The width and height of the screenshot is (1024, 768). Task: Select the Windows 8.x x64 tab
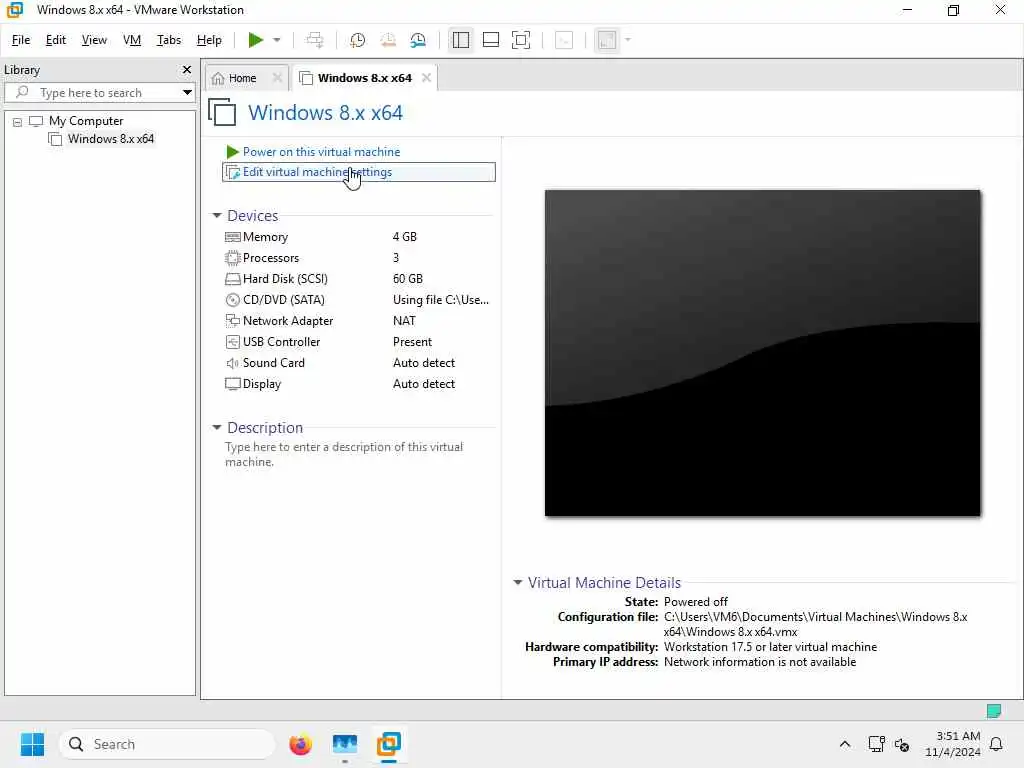tap(364, 78)
